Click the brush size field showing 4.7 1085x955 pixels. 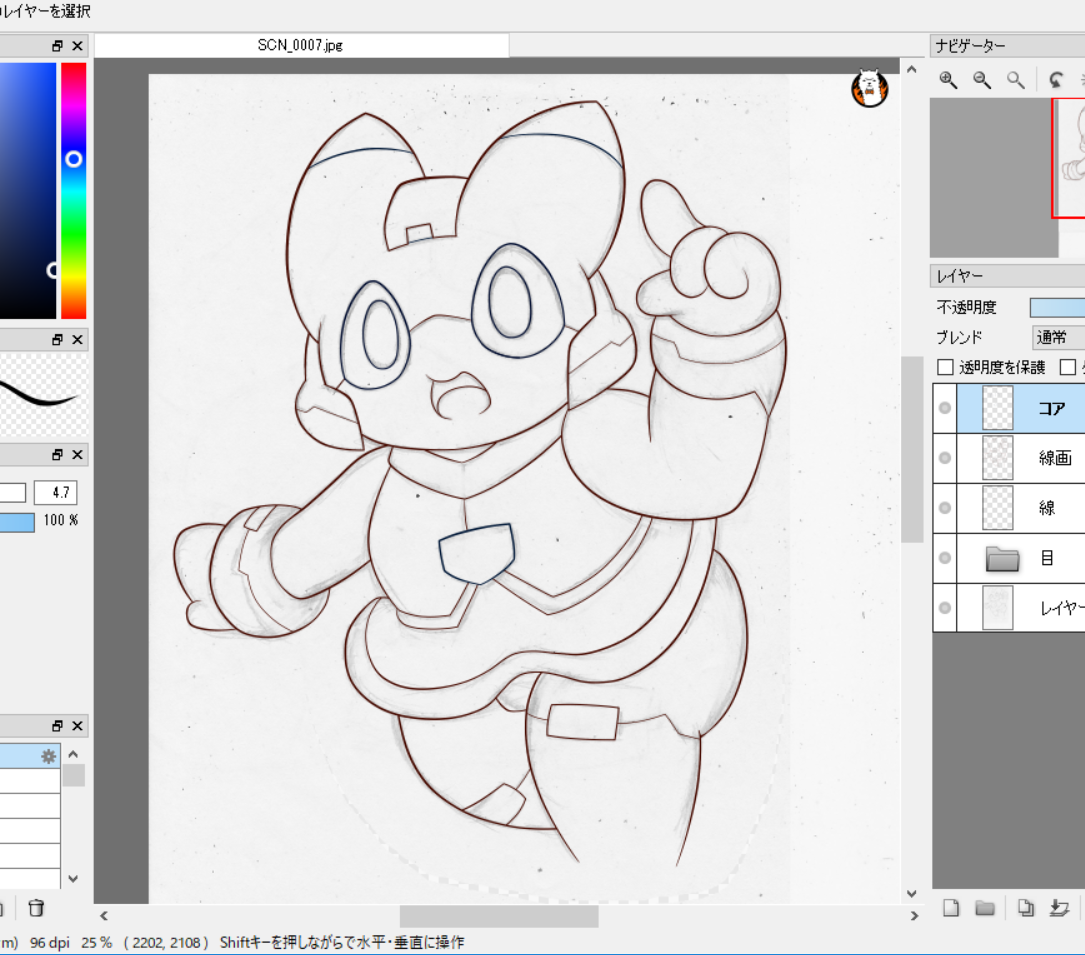click(x=55, y=493)
